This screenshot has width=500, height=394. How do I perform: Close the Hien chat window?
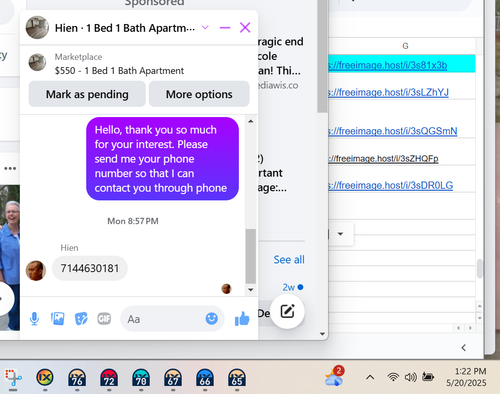[x=245, y=28]
